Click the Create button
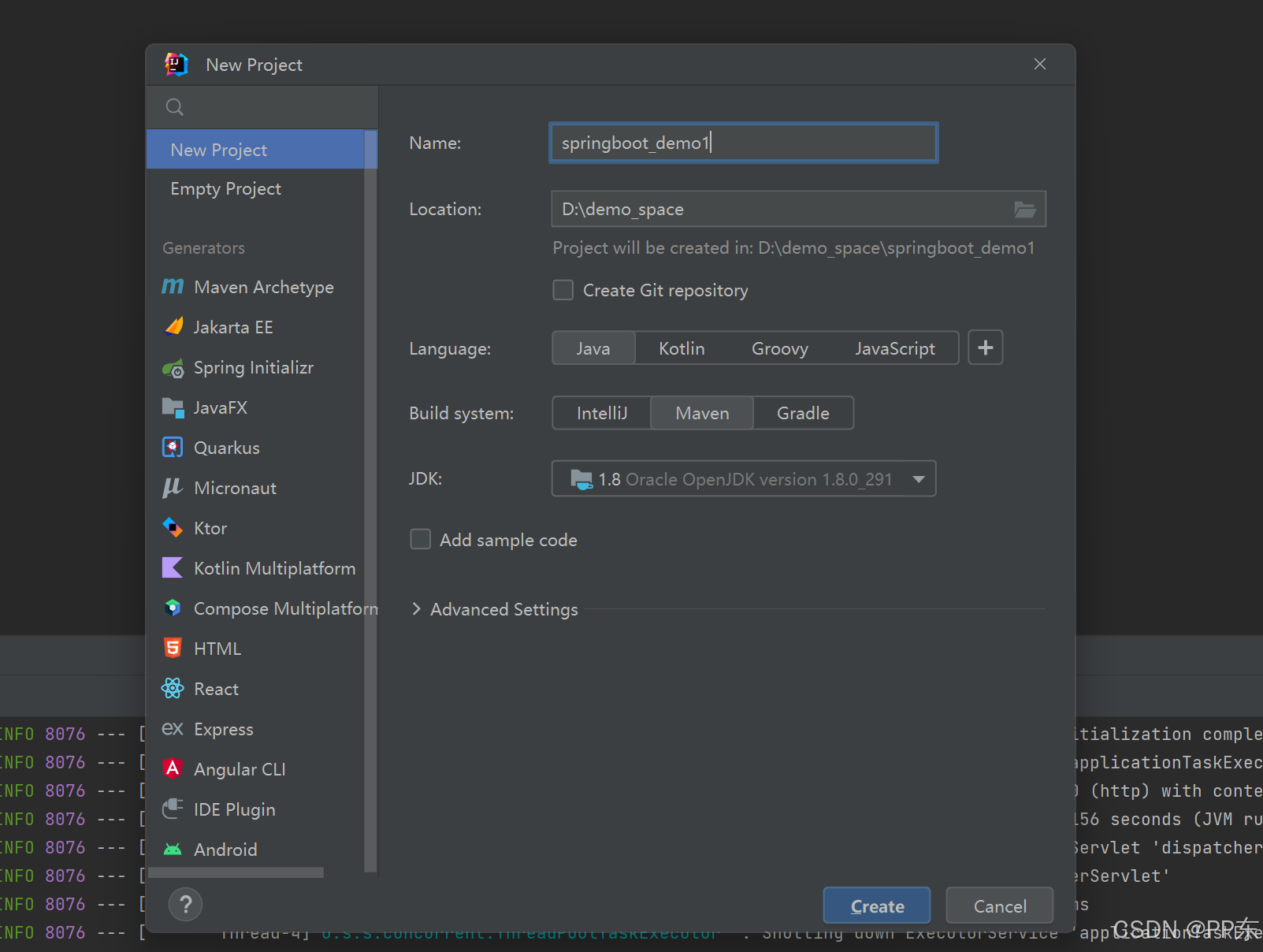The image size is (1263, 952). pos(877,906)
